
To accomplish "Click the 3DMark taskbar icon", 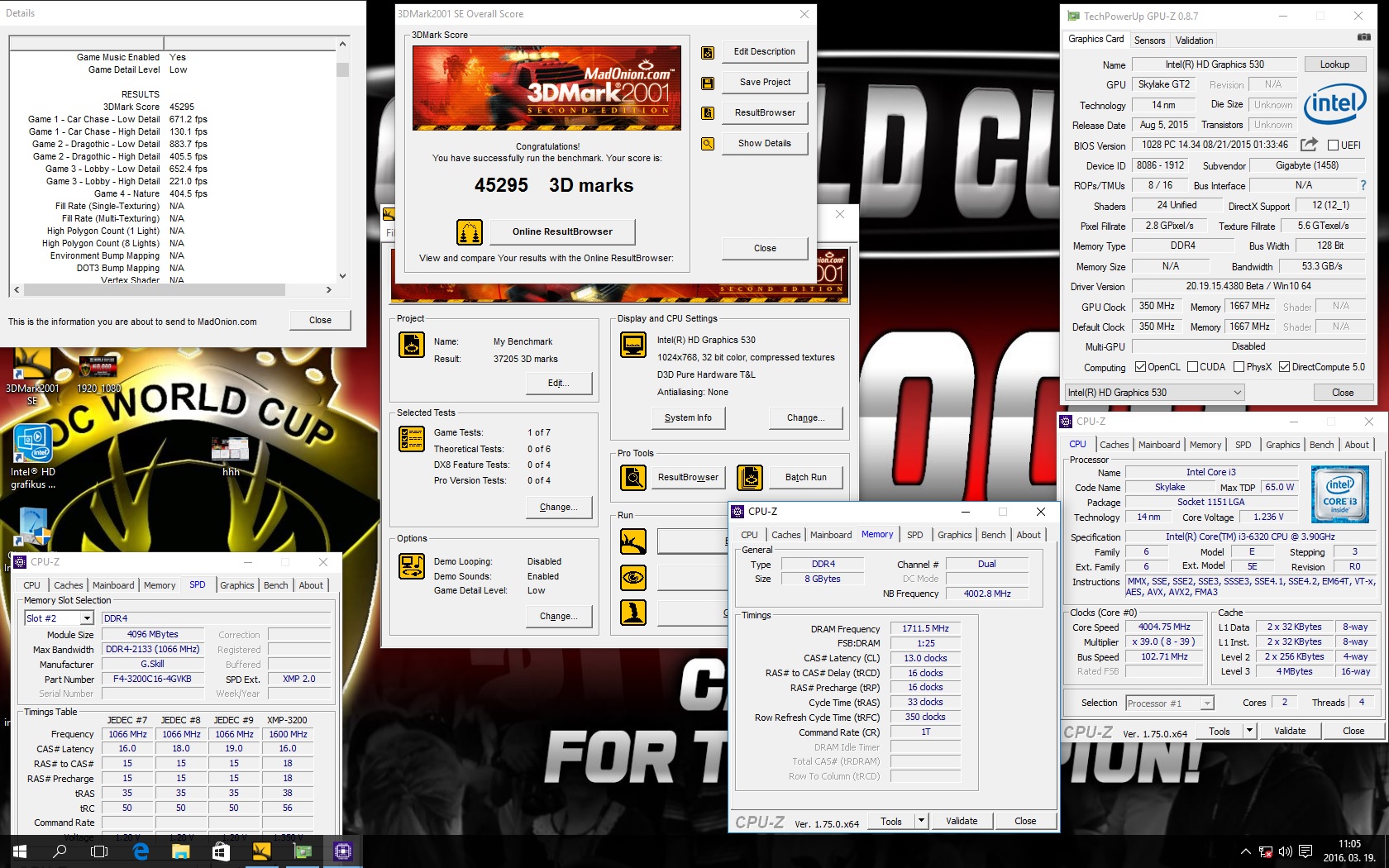I will coord(261,851).
